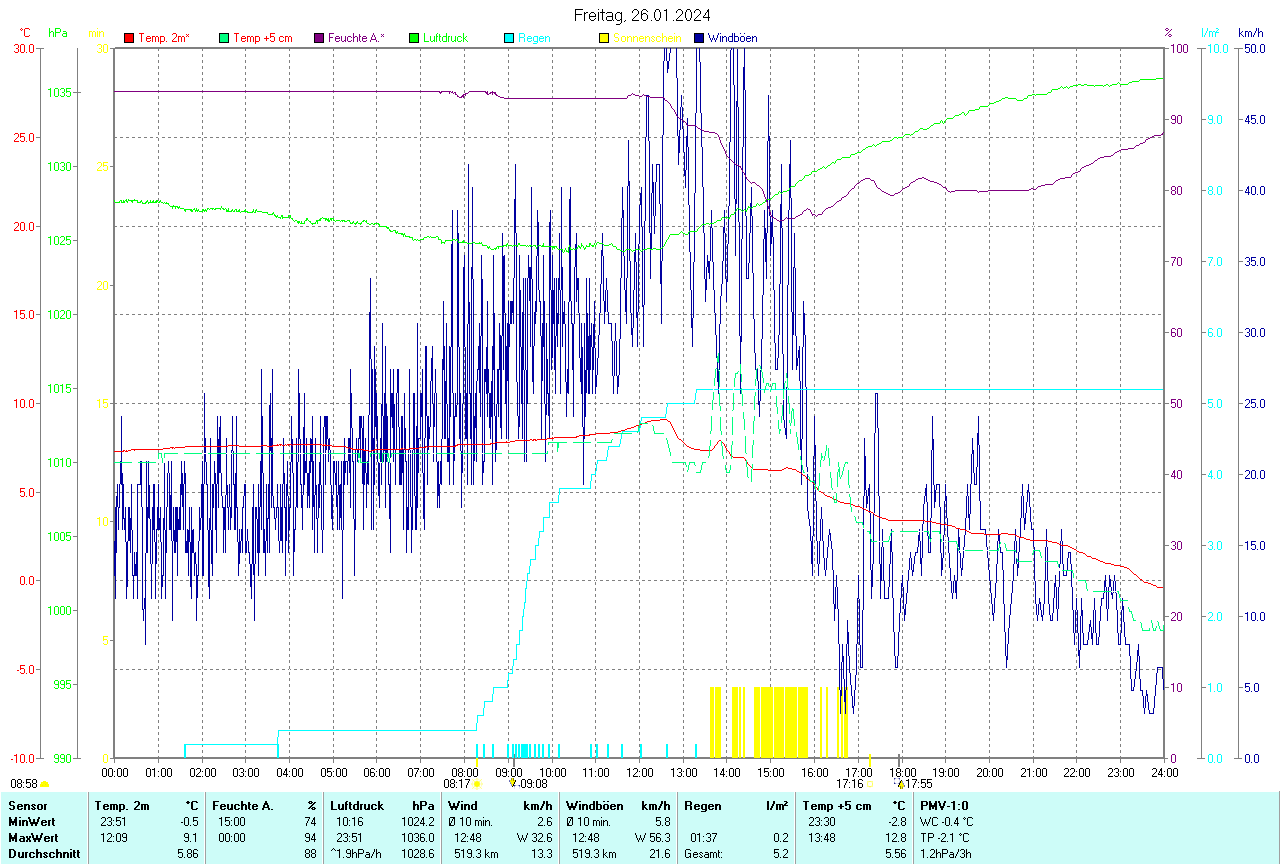Click the average pressure value 1028.6
Image resolution: width=1280 pixels, height=864 pixels.
(419, 854)
